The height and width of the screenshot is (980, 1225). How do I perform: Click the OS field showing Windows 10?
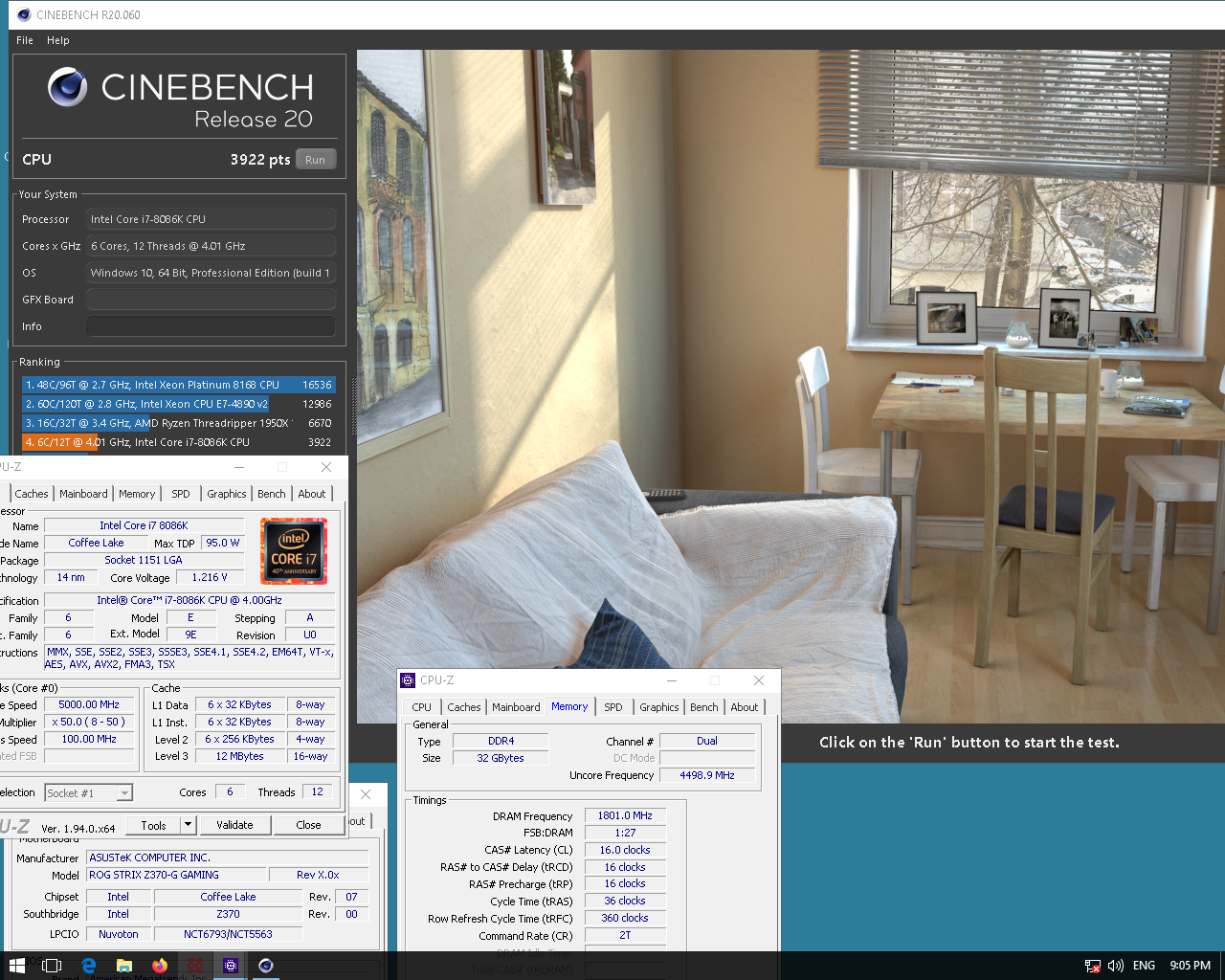click(211, 273)
